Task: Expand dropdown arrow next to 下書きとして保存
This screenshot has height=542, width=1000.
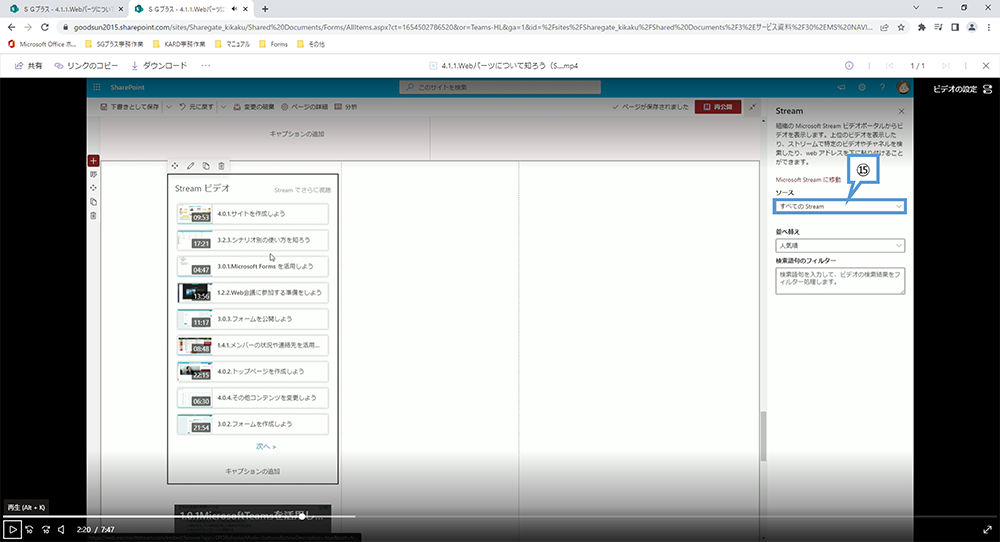Action: pos(169,107)
